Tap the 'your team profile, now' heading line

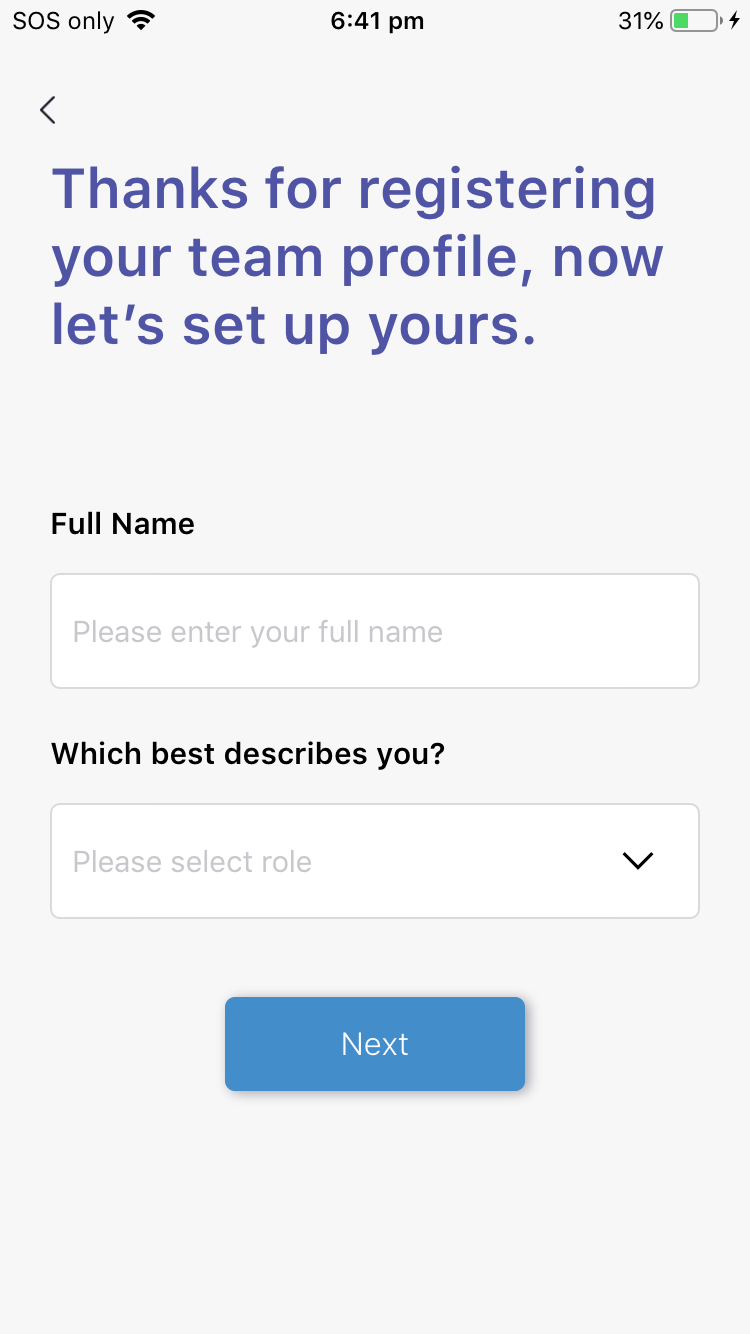click(357, 259)
